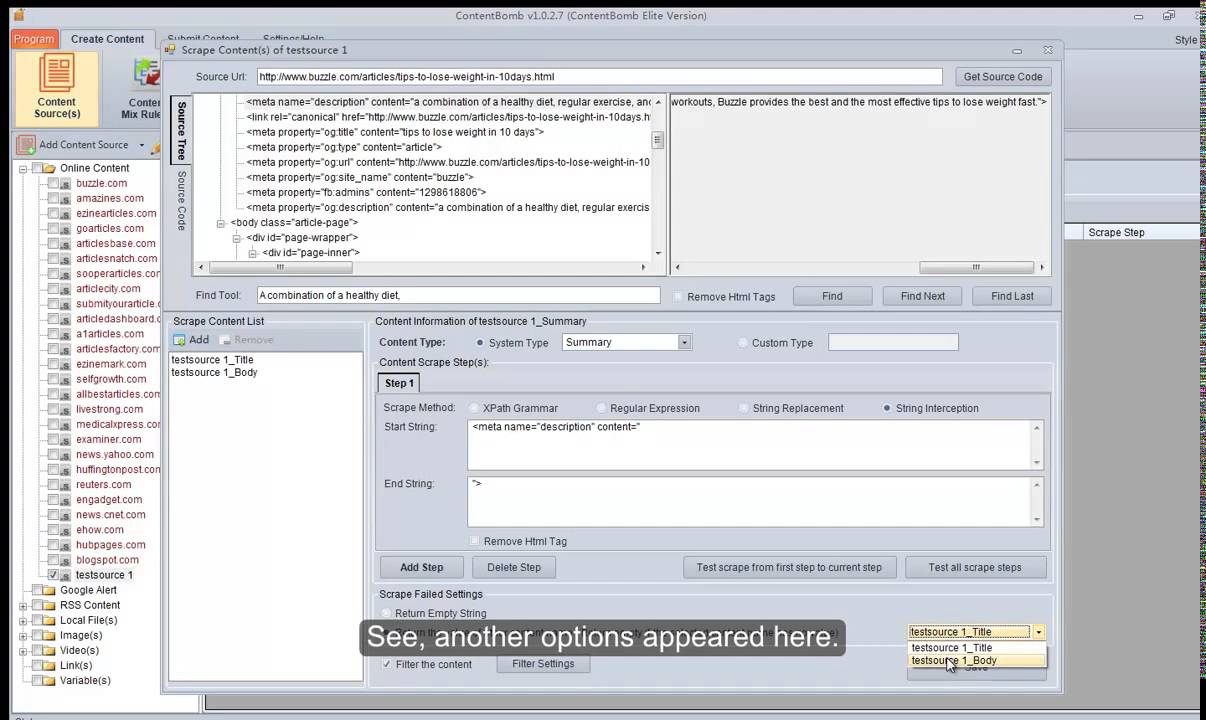Click the Google Alert folder icon

[49, 590]
